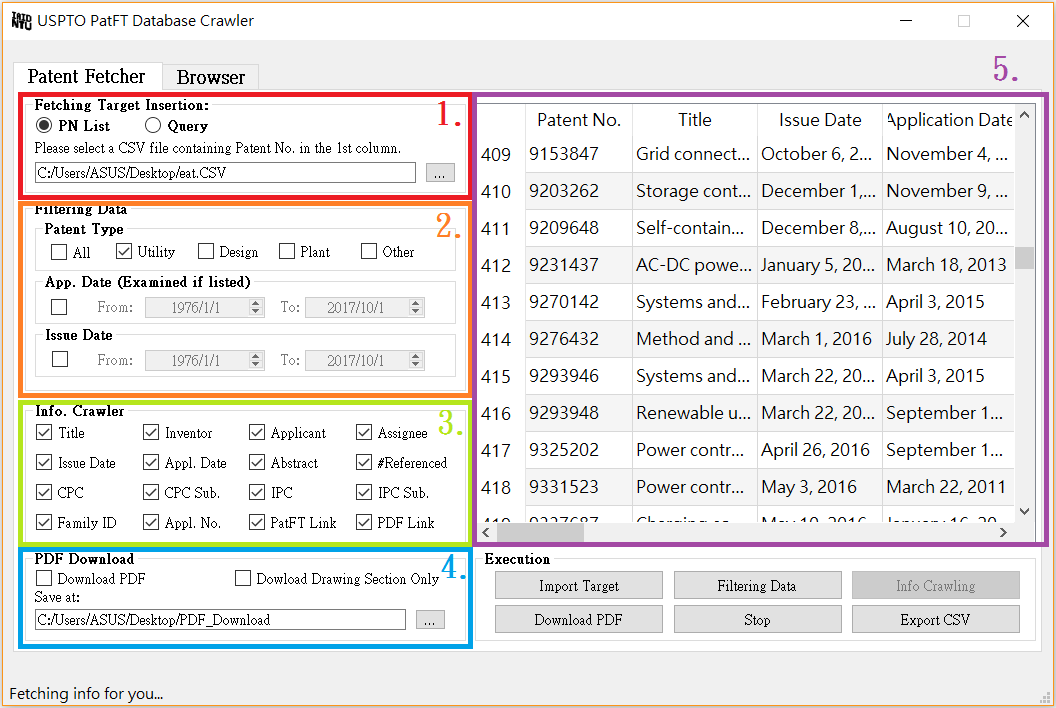Browse for PDF save folder button
Screen dimensions: 1056x708
(430, 620)
